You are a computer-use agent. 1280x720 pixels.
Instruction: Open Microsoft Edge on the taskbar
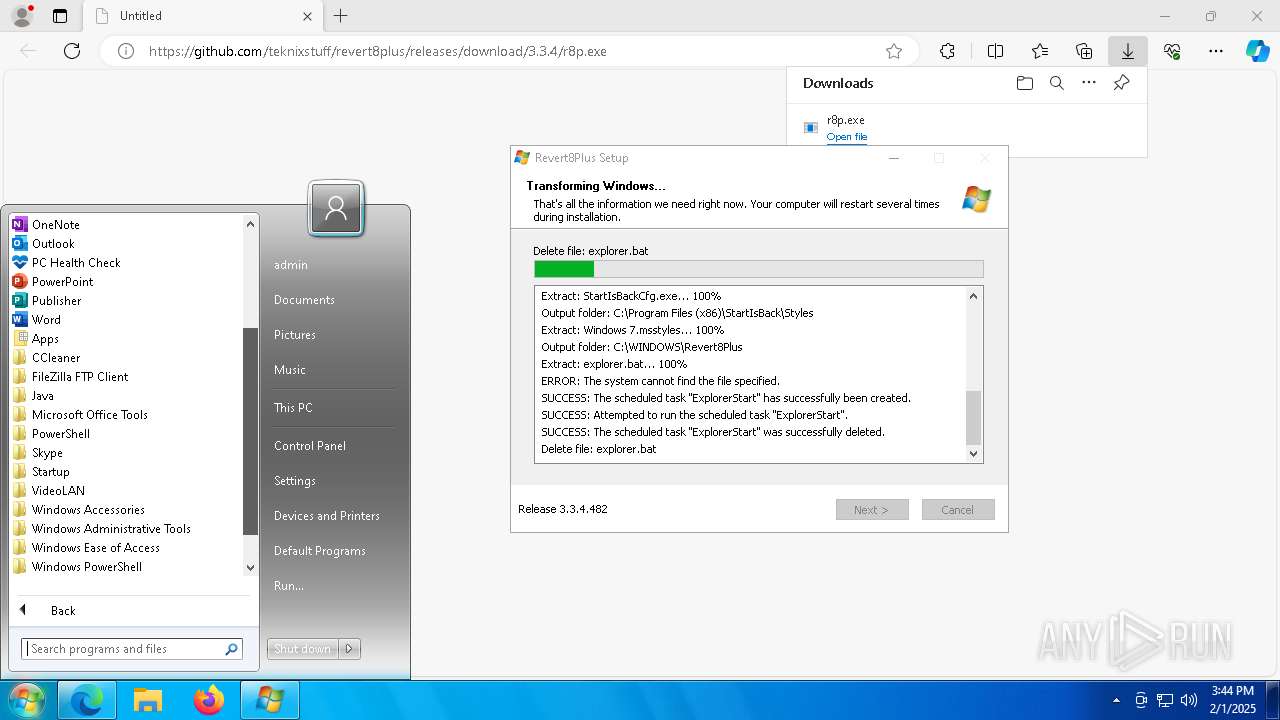click(87, 701)
